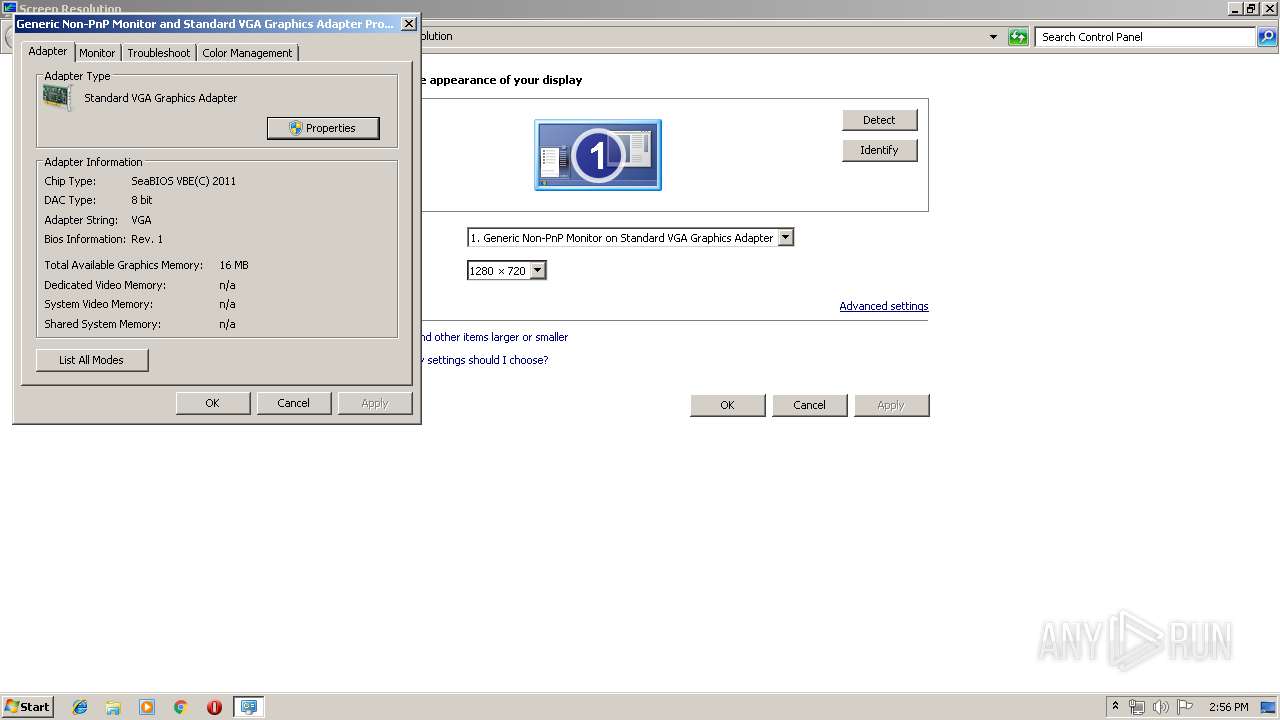
Task: Open the Color Management tab
Action: (x=247, y=53)
